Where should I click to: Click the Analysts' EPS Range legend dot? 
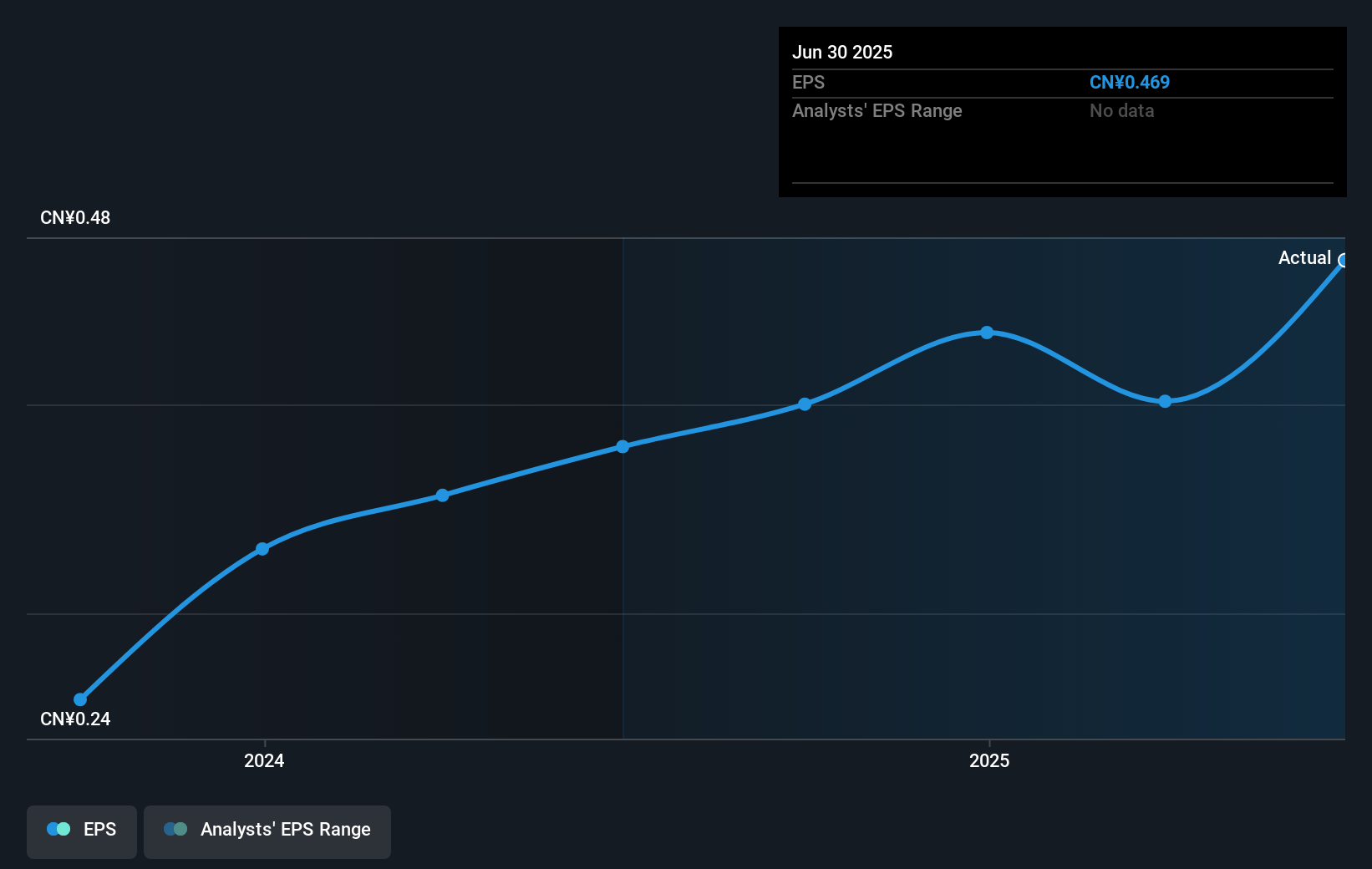pyautogui.click(x=175, y=829)
